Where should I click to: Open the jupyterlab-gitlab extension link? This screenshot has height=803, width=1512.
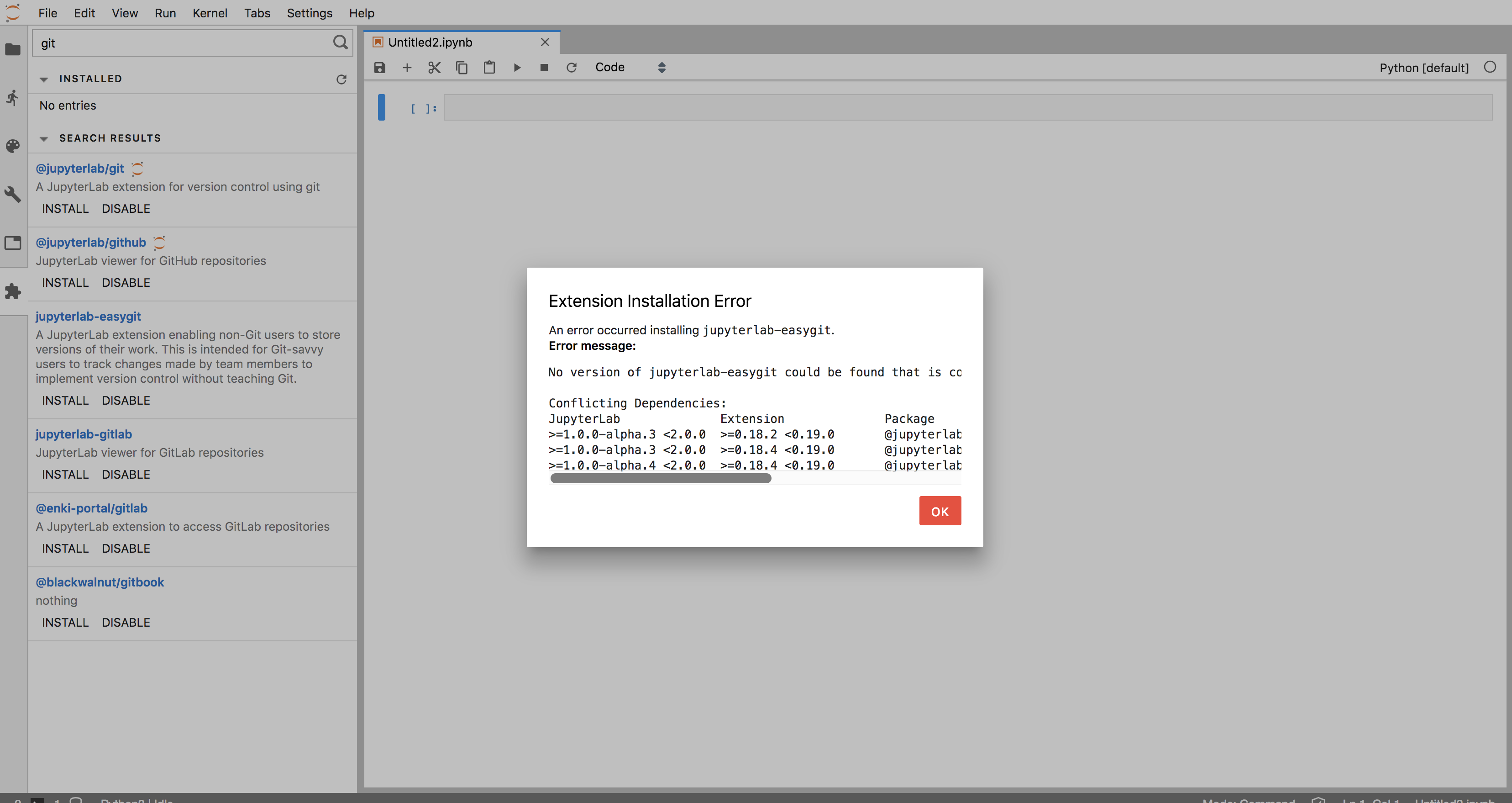coord(84,434)
